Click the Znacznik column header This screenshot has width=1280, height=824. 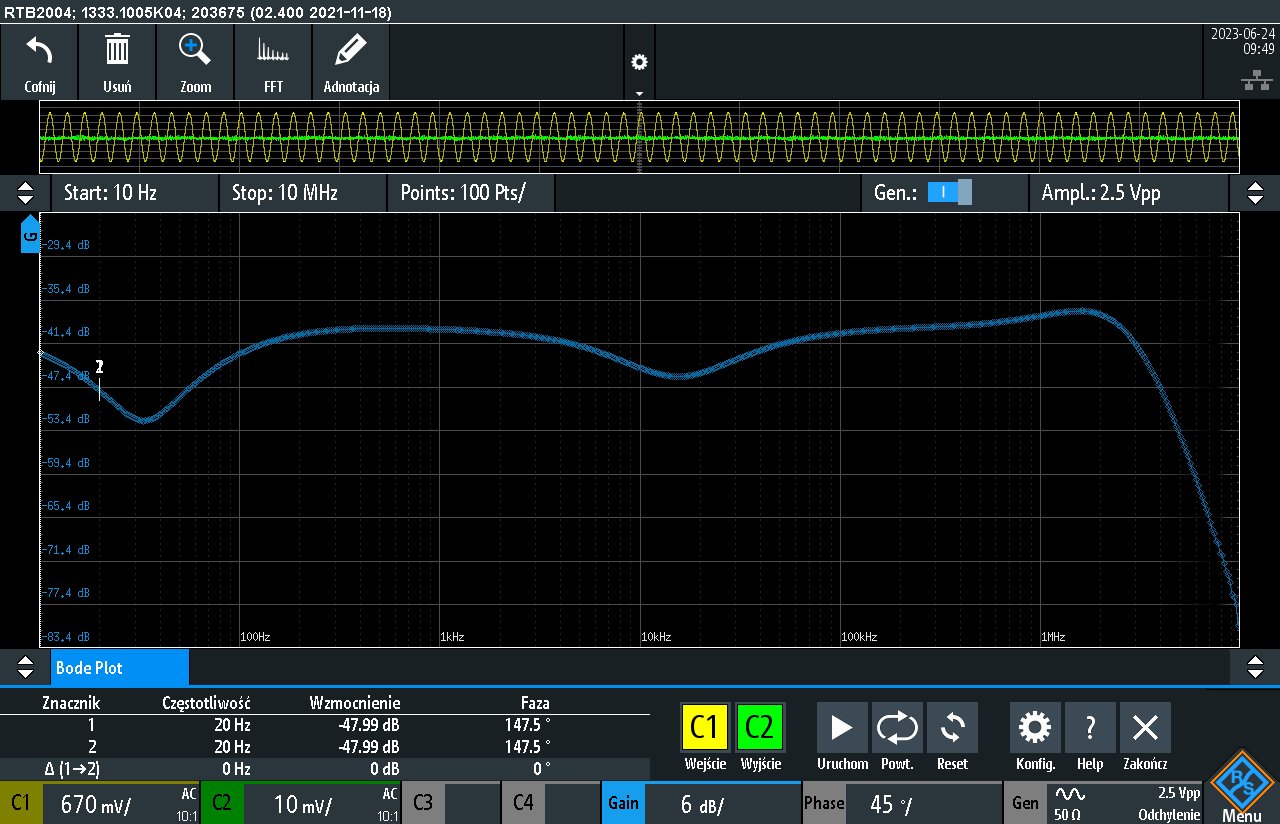(70, 703)
